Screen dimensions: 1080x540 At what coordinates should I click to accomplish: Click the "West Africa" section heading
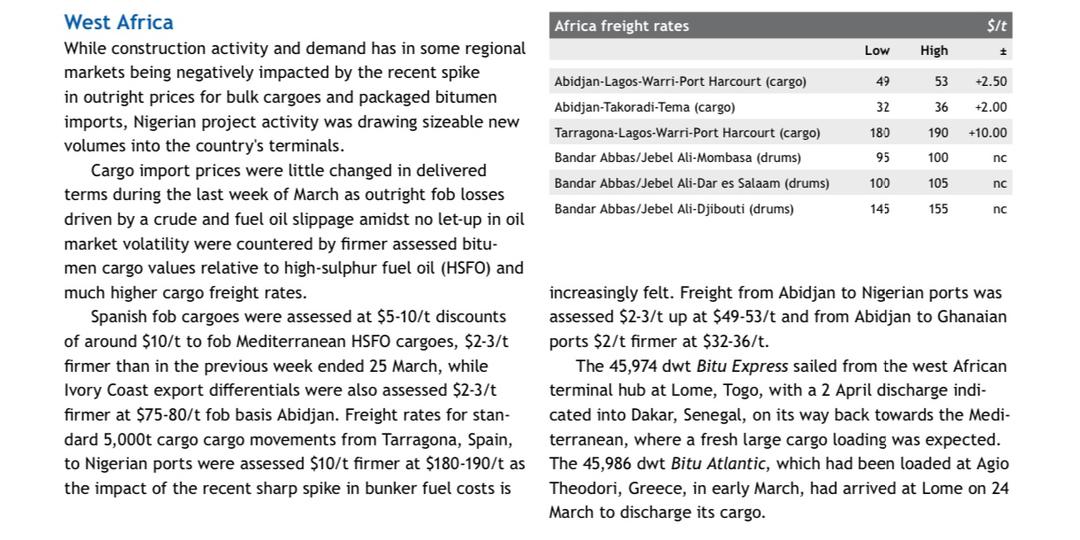click(118, 22)
